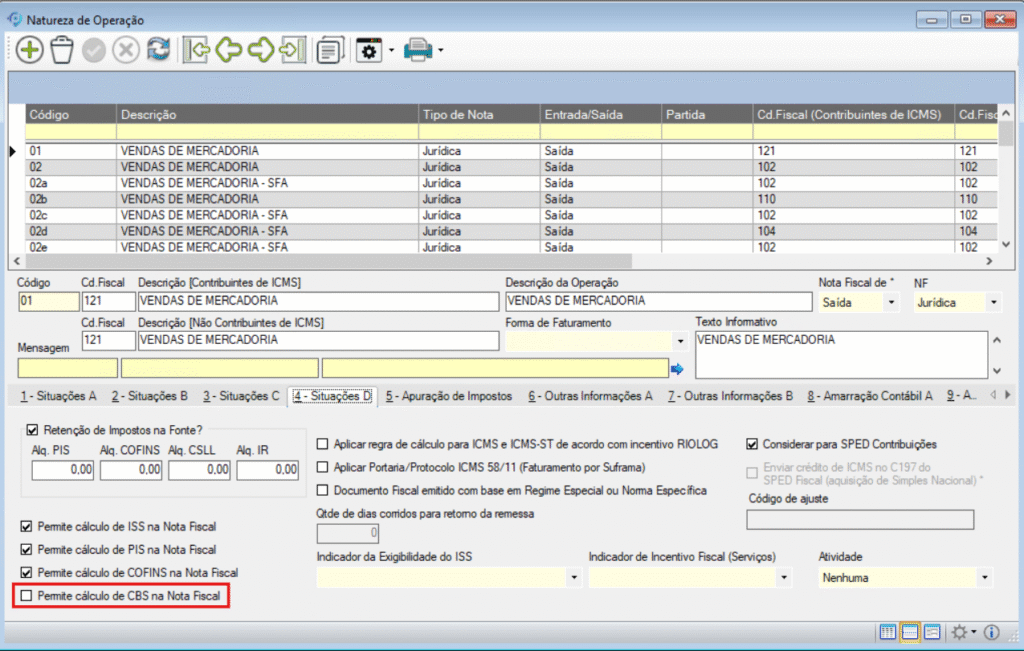
Task: Click the printer icon in toolbar
Action: coord(417,51)
